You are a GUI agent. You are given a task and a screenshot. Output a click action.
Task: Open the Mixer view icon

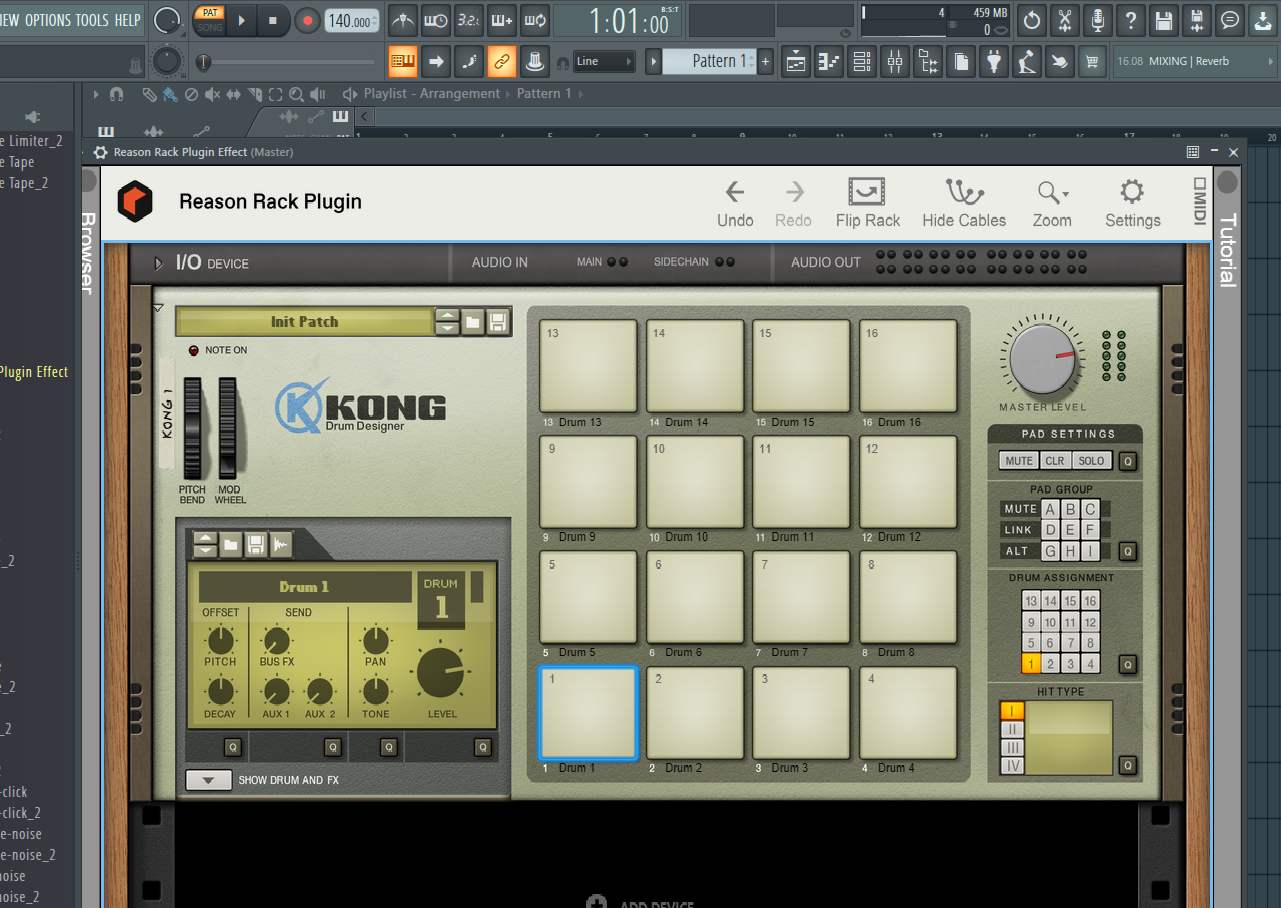pyautogui.click(x=895, y=61)
